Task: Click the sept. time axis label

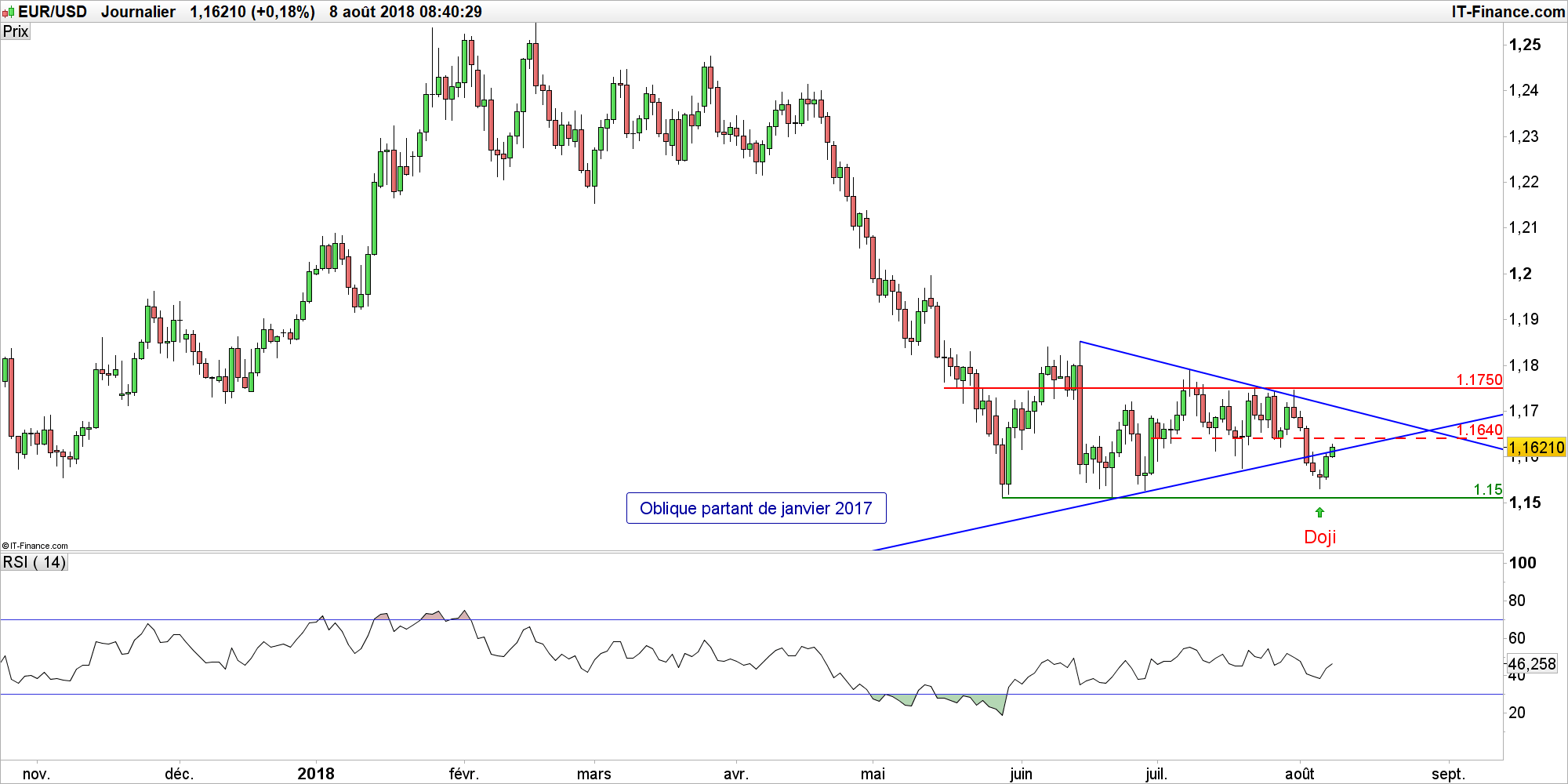Action: [x=1448, y=774]
